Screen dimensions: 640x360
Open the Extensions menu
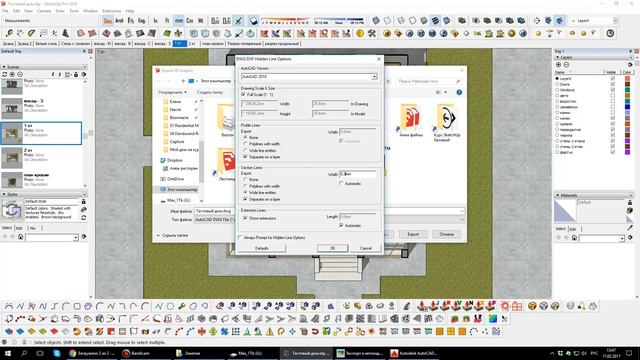(111, 11)
